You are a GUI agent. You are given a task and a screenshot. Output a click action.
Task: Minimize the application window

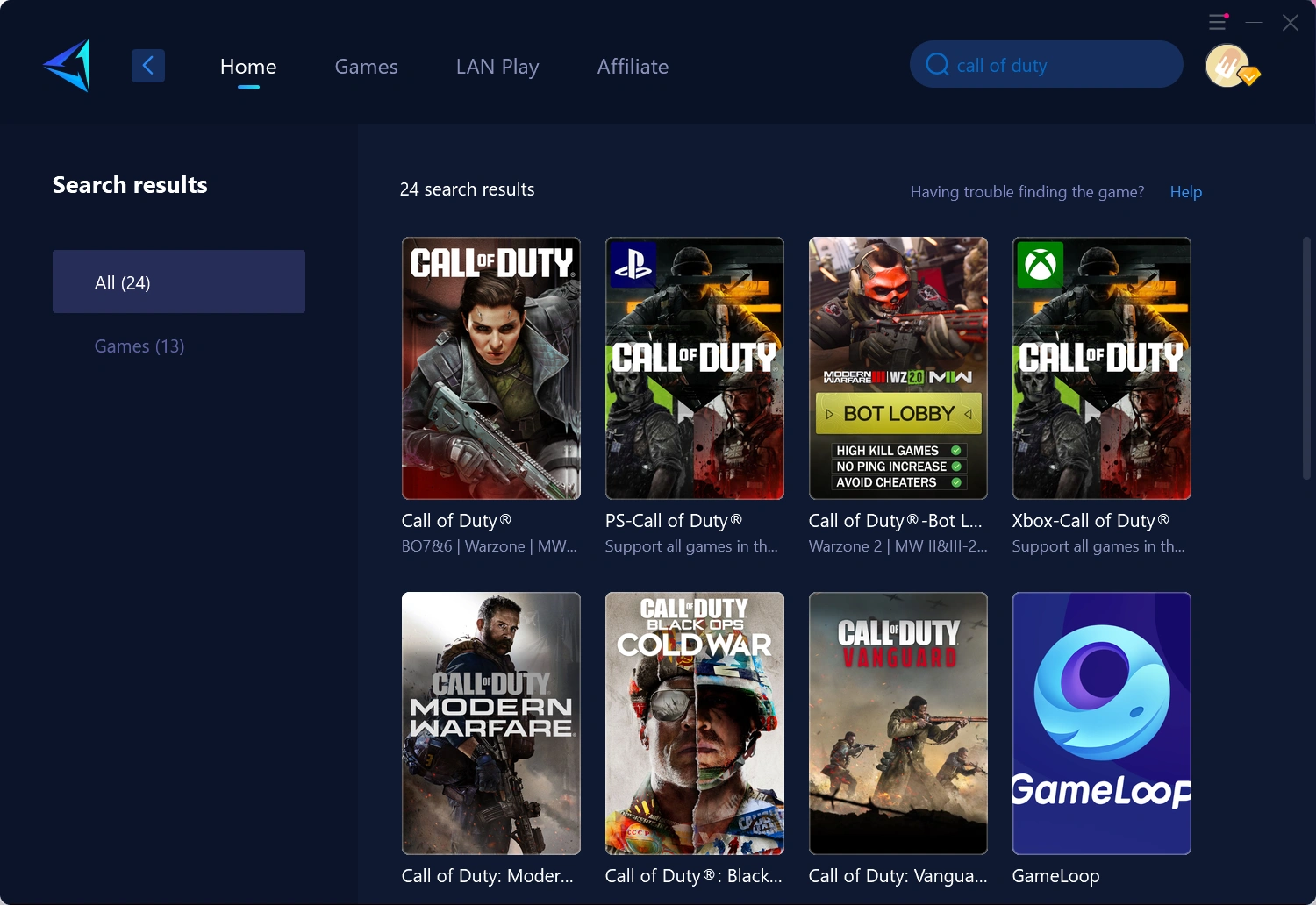[1255, 22]
